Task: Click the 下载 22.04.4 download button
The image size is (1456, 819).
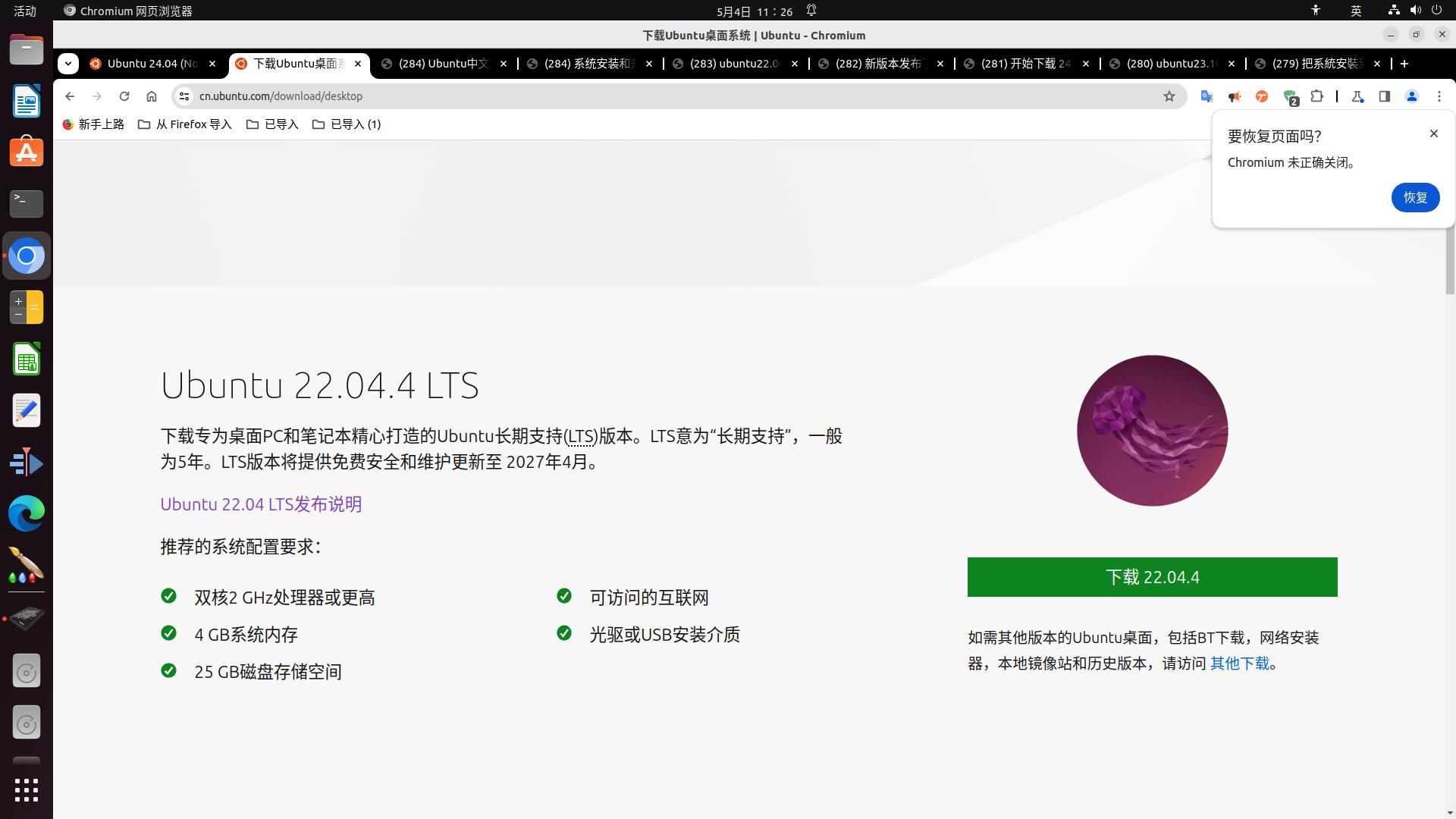Action: coord(1152,577)
